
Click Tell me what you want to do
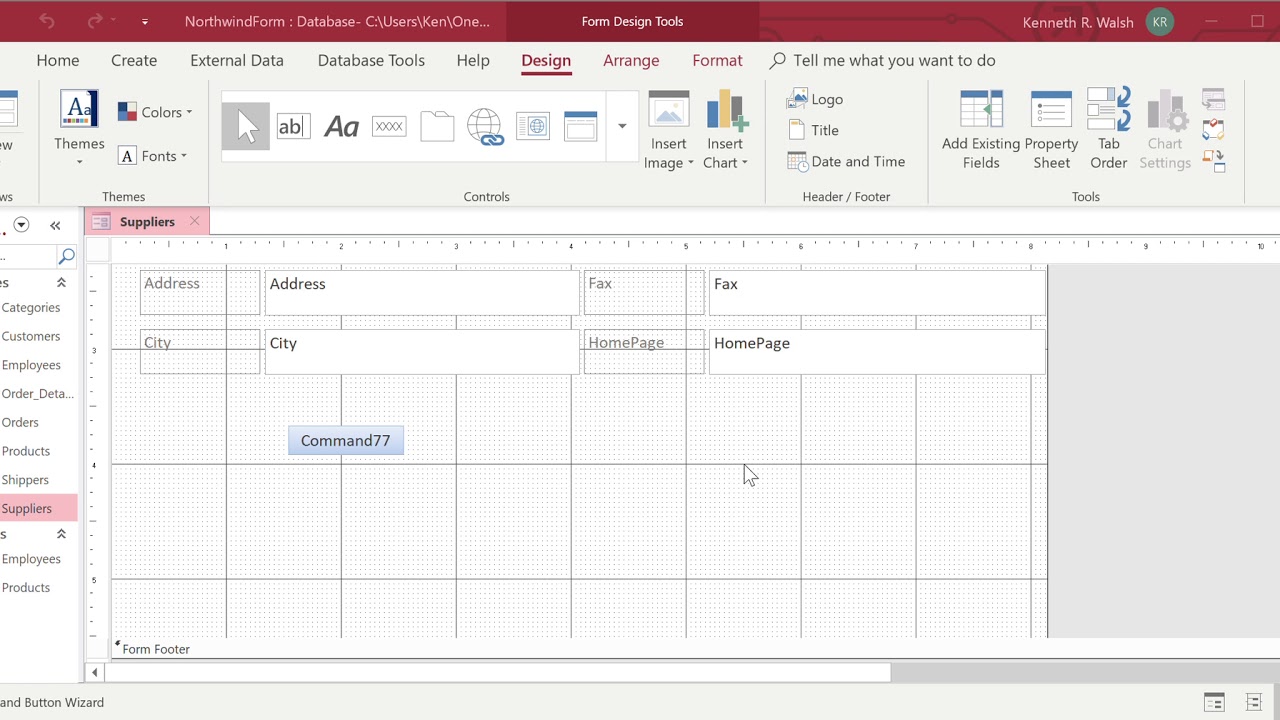coord(883,60)
